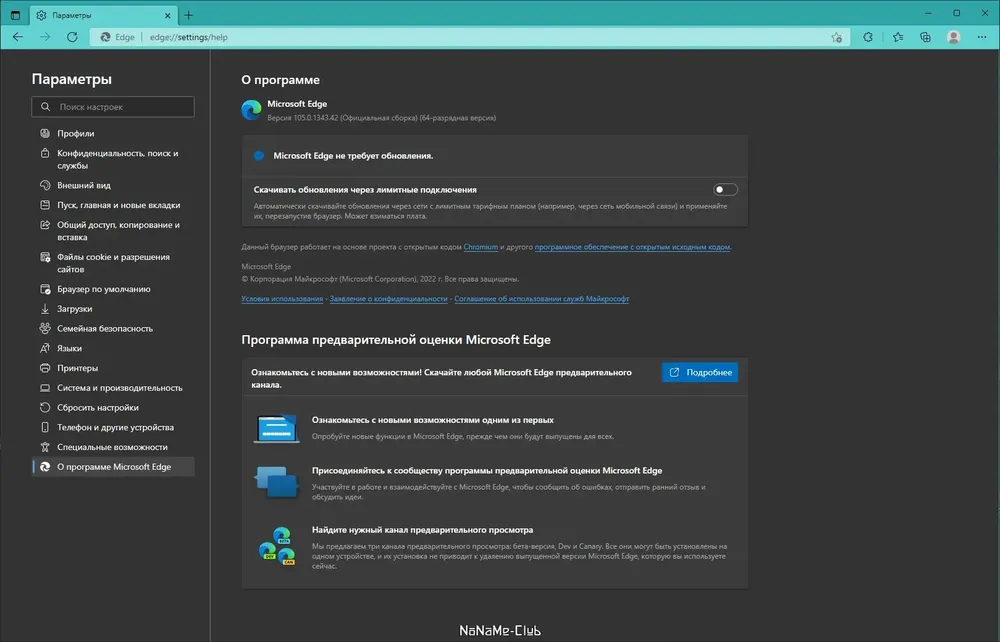1000x642 pixels.
Task: Open the vertical tabs icon
Action: [x=15, y=15]
